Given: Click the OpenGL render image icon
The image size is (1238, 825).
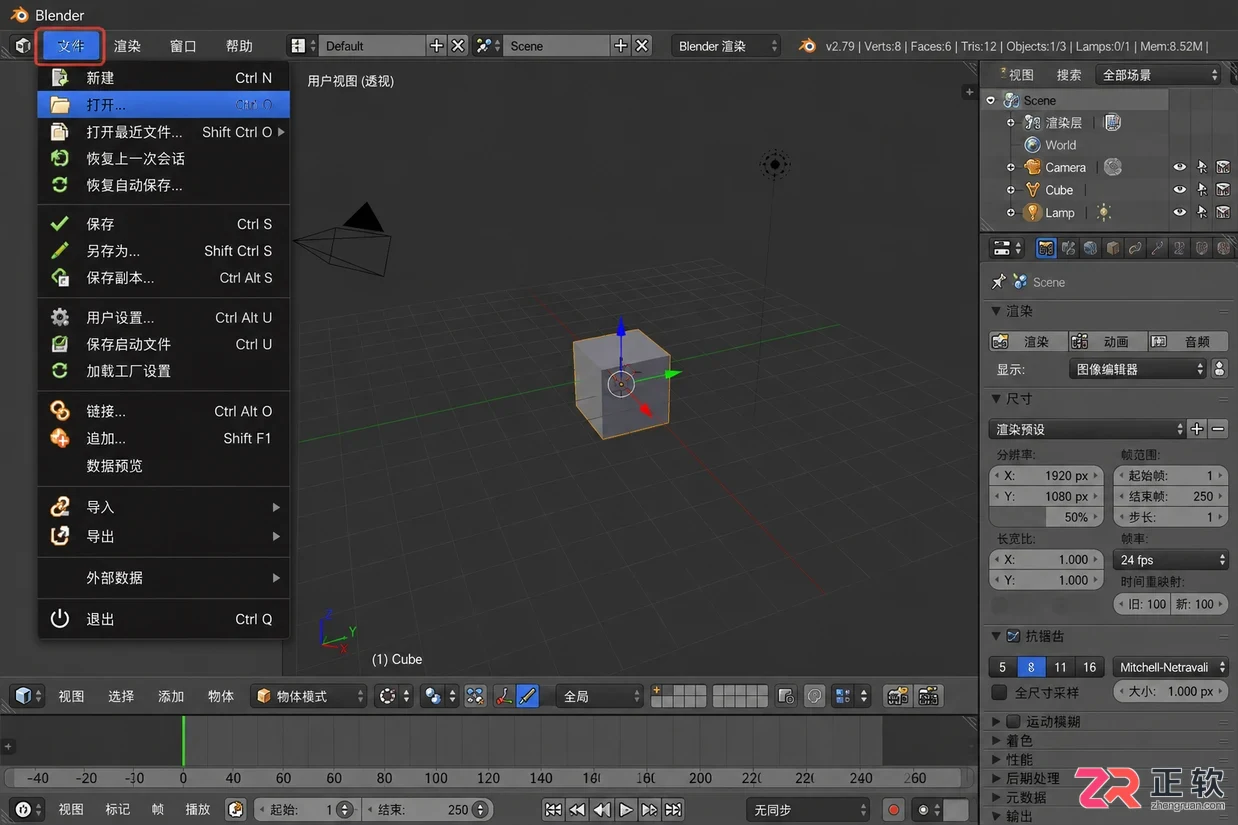Looking at the screenshot, I should (x=897, y=696).
